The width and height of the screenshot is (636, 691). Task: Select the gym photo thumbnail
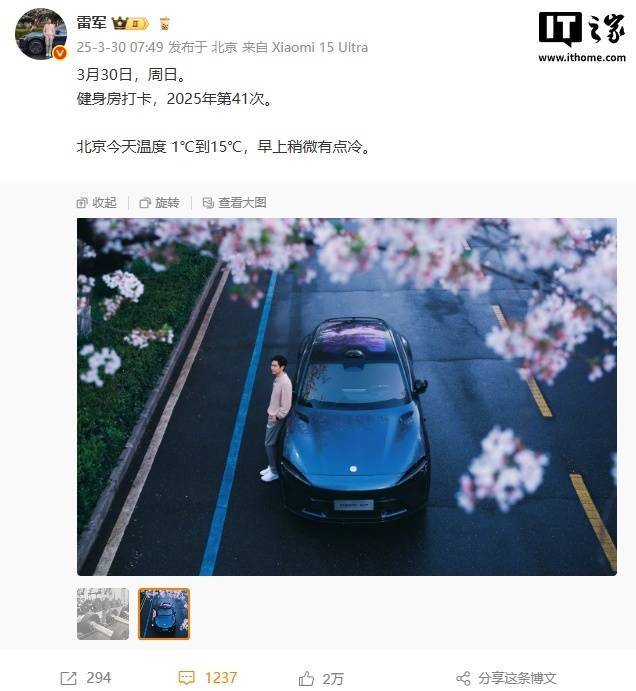[103, 614]
